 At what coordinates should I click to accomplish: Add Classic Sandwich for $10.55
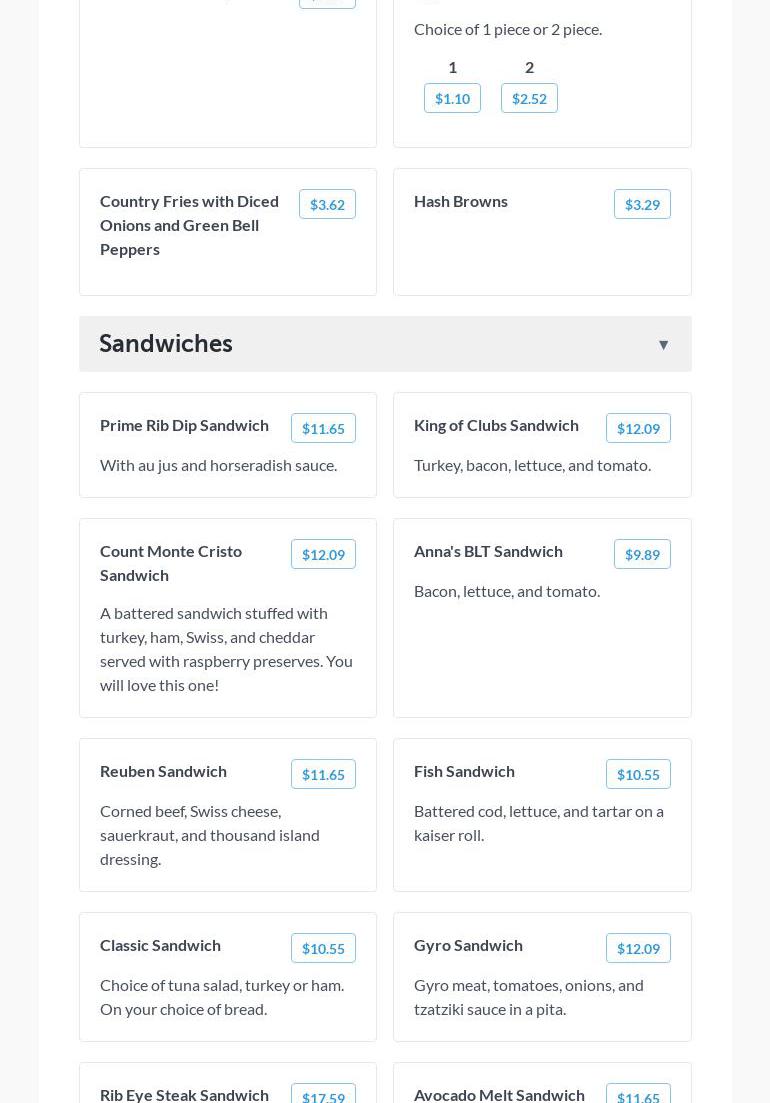pos(323,948)
